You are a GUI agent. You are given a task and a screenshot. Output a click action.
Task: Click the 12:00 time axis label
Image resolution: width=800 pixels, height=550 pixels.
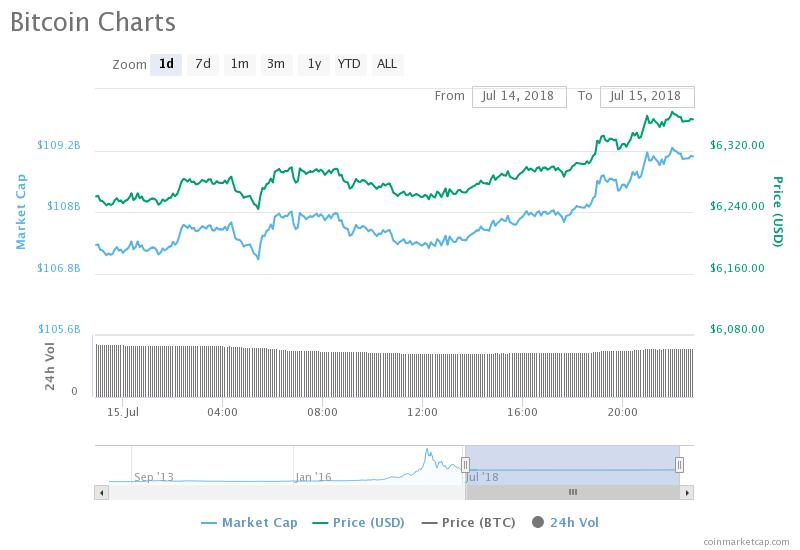422,412
